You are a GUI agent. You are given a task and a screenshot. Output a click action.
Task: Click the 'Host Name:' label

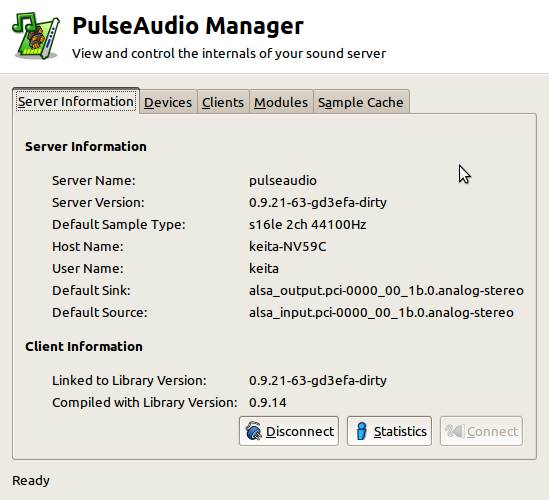tap(88, 246)
